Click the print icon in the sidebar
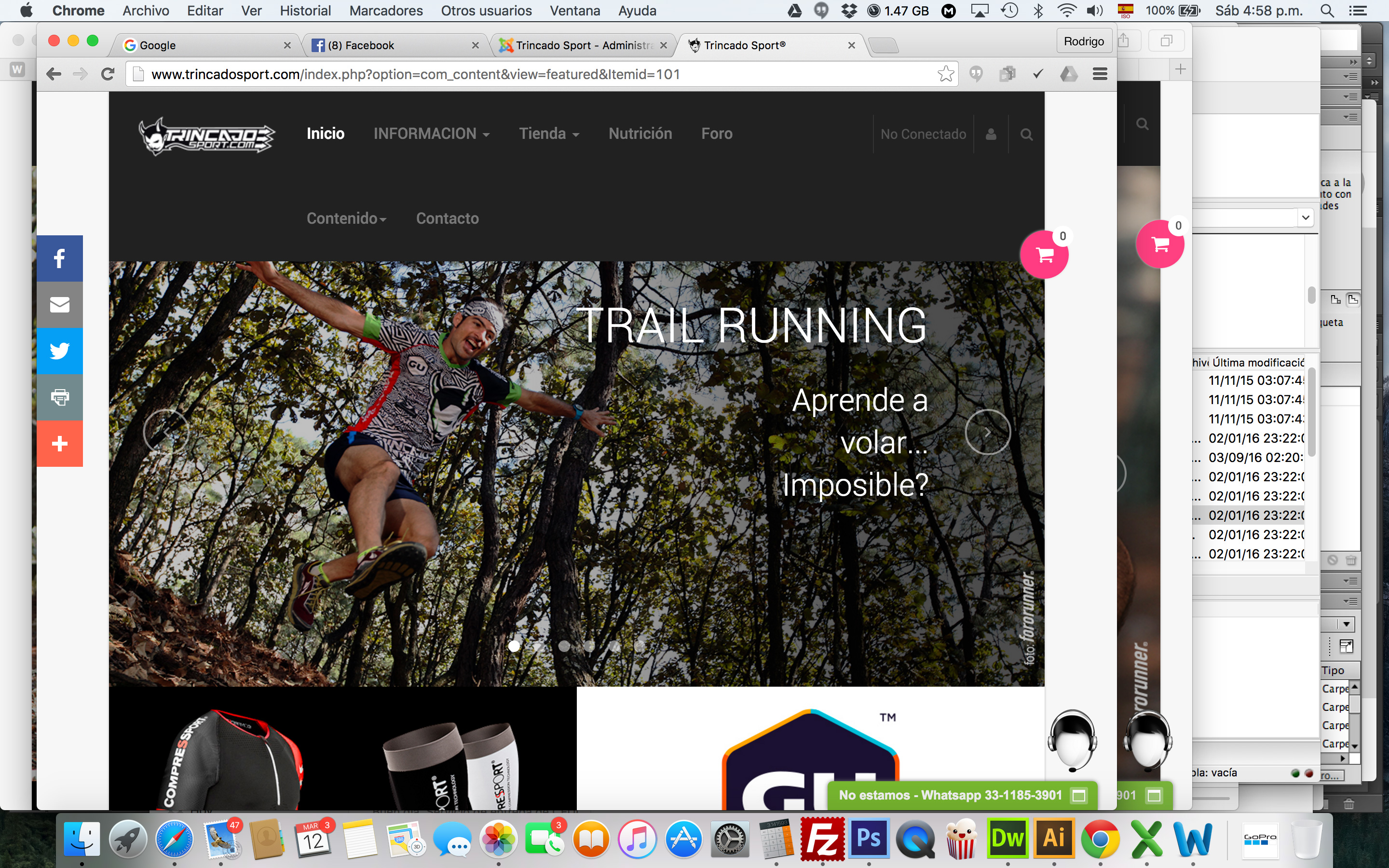 coord(60,397)
